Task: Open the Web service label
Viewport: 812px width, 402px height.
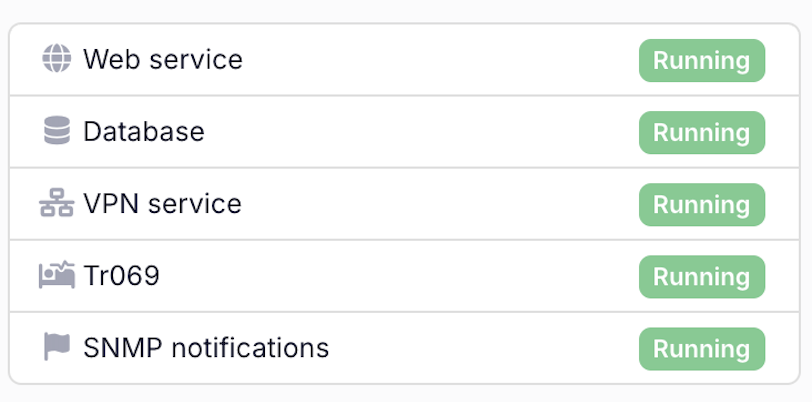Action: pos(162,59)
